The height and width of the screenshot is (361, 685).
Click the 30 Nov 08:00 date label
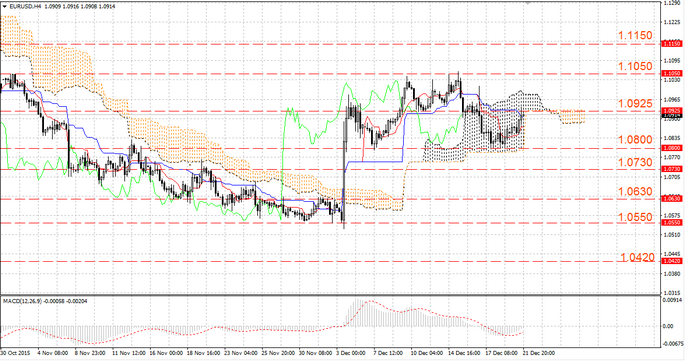pos(315,353)
